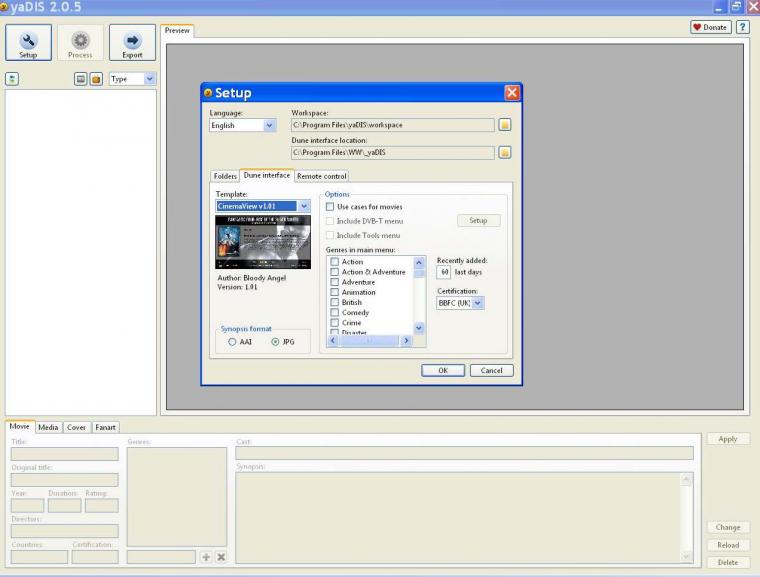Click the orange TV icon button
Viewport: 760px width, 577px height.
[96, 79]
